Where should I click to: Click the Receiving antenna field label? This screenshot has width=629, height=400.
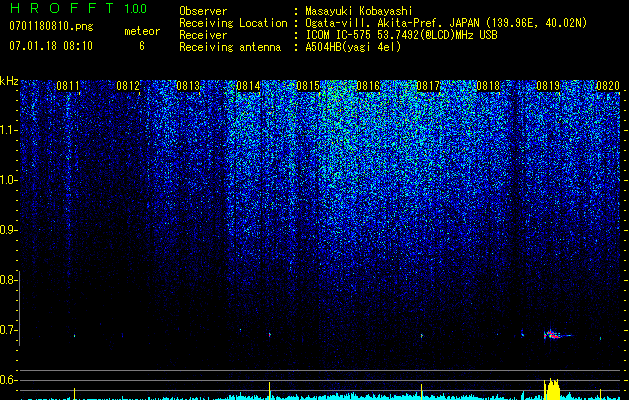pyautogui.click(x=230, y=47)
